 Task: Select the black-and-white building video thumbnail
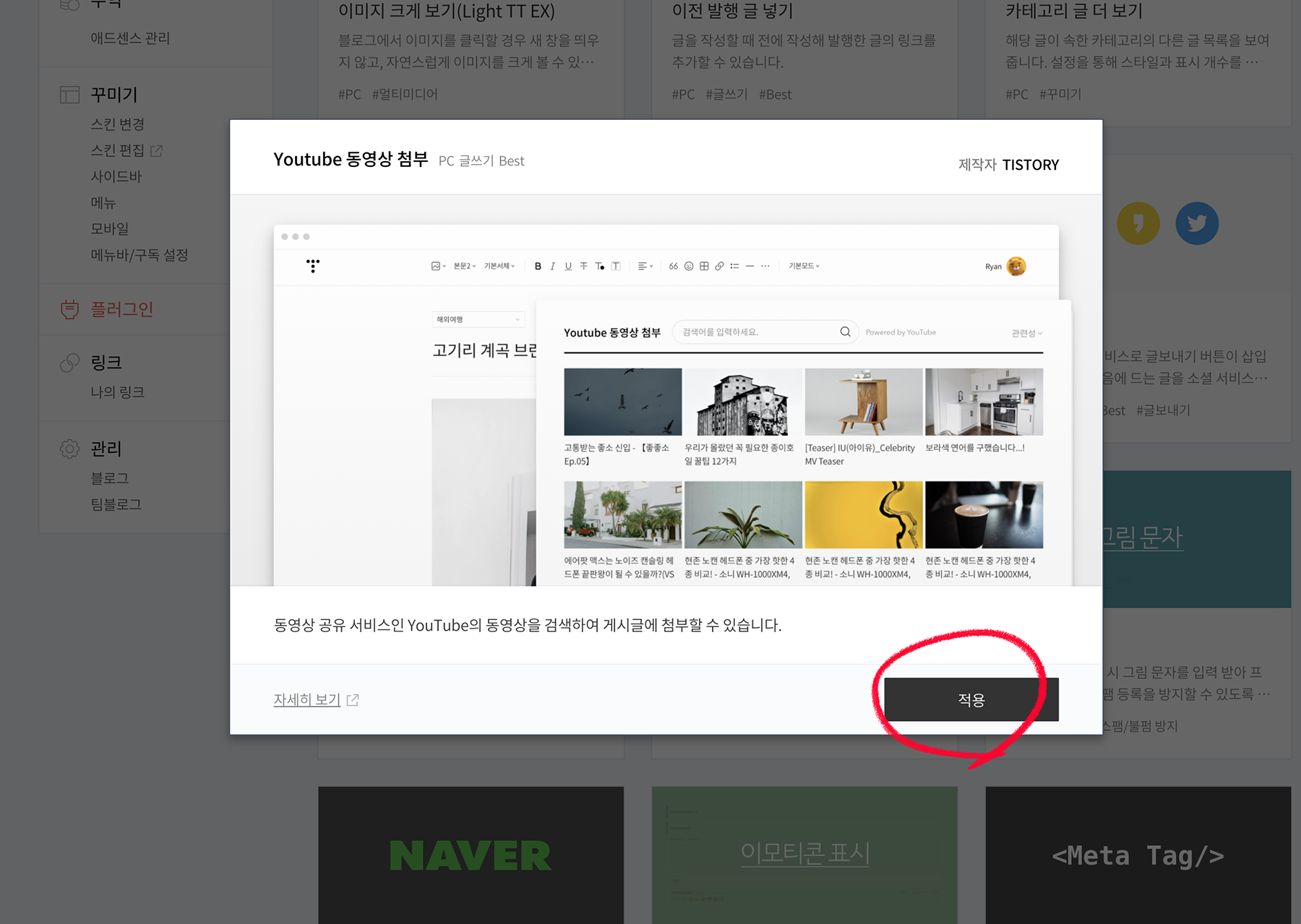point(743,402)
